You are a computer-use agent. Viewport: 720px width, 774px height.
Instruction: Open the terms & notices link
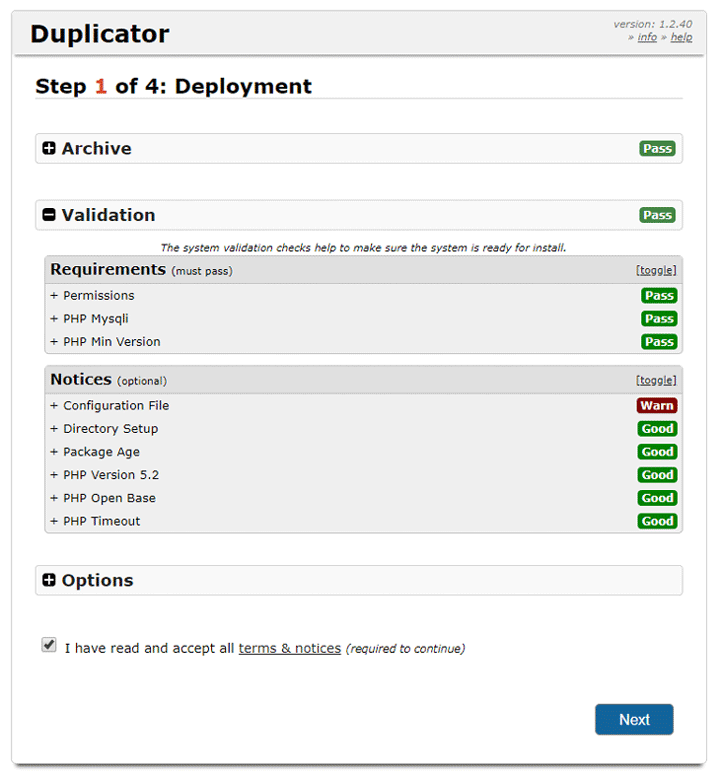(x=290, y=648)
